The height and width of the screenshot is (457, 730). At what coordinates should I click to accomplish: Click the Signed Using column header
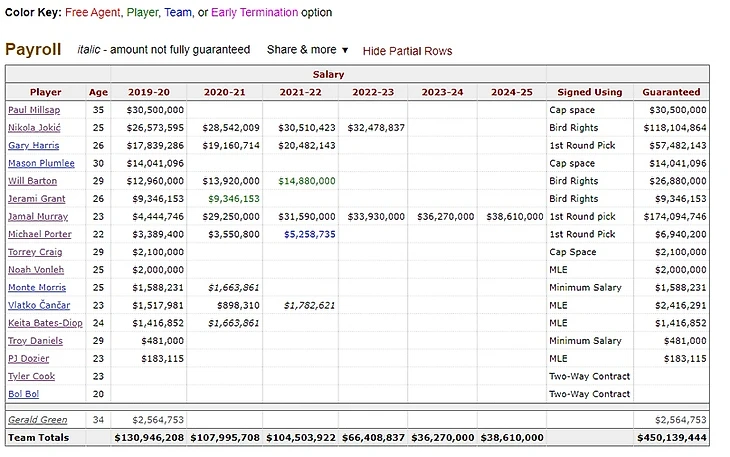[588, 92]
